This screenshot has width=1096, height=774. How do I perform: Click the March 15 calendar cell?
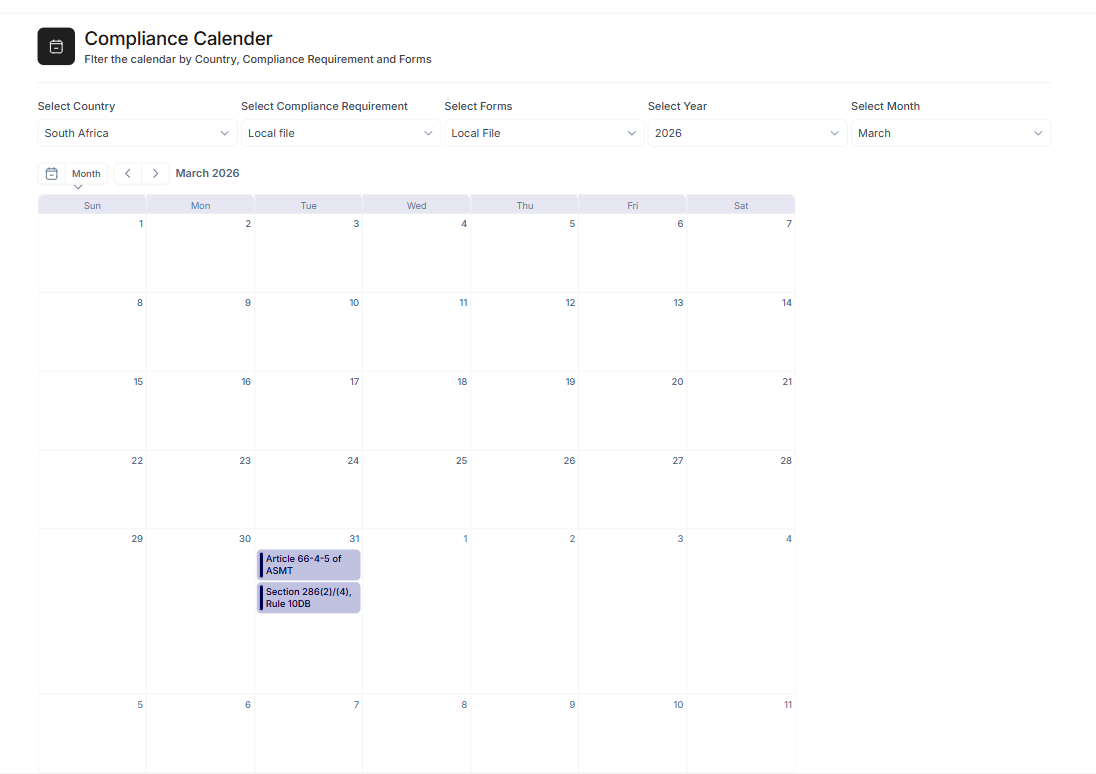coord(92,410)
